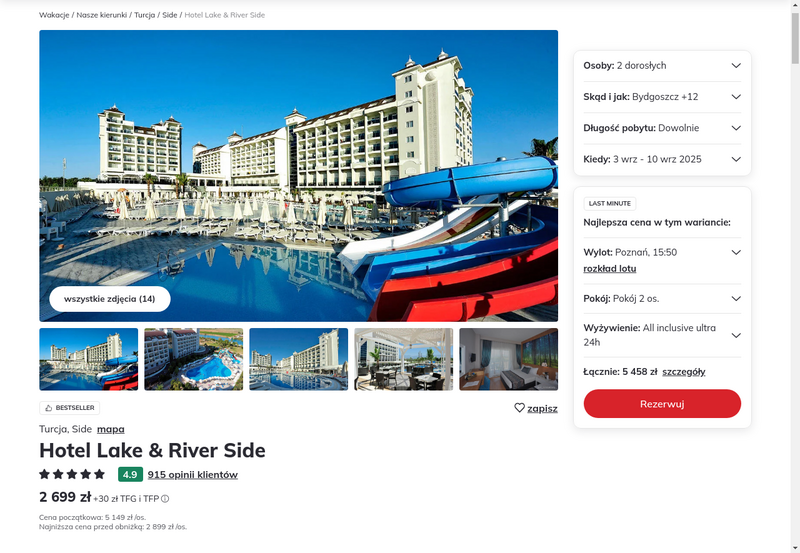Screen dimensions: 800x553
Task: Click the red Rezerwuj button
Action: click(x=662, y=404)
